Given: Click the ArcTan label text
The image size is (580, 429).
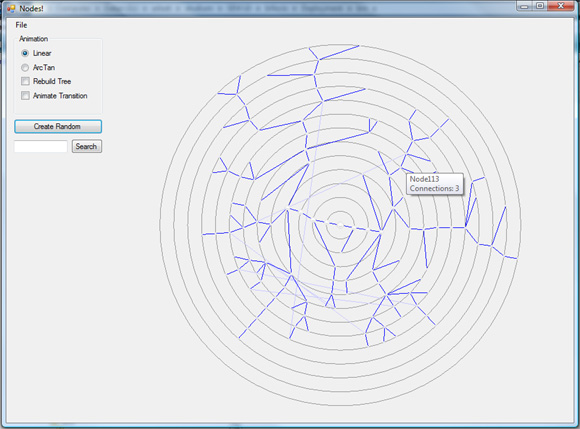Looking at the screenshot, I should (44, 67).
